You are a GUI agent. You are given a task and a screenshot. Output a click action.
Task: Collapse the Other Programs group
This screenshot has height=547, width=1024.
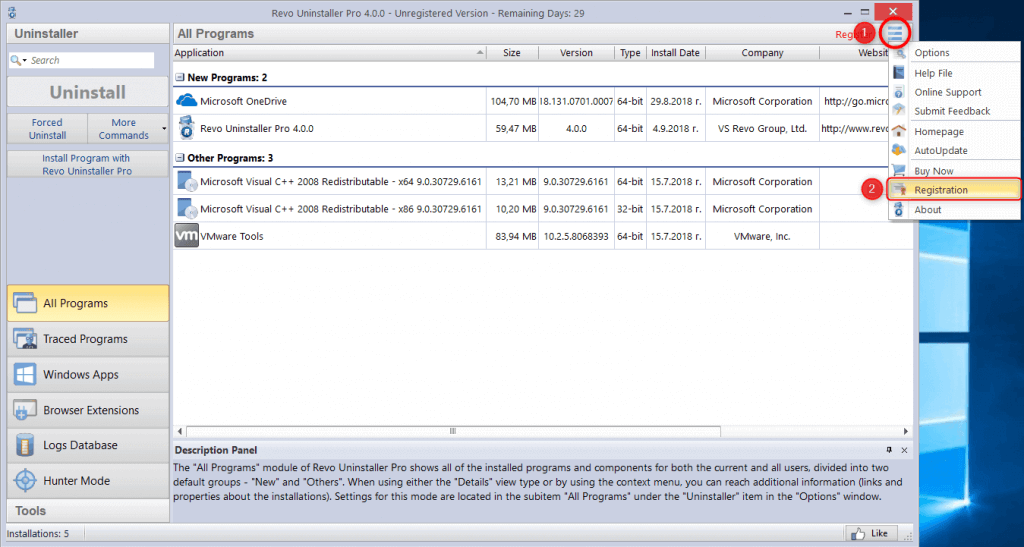coord(180,157)
